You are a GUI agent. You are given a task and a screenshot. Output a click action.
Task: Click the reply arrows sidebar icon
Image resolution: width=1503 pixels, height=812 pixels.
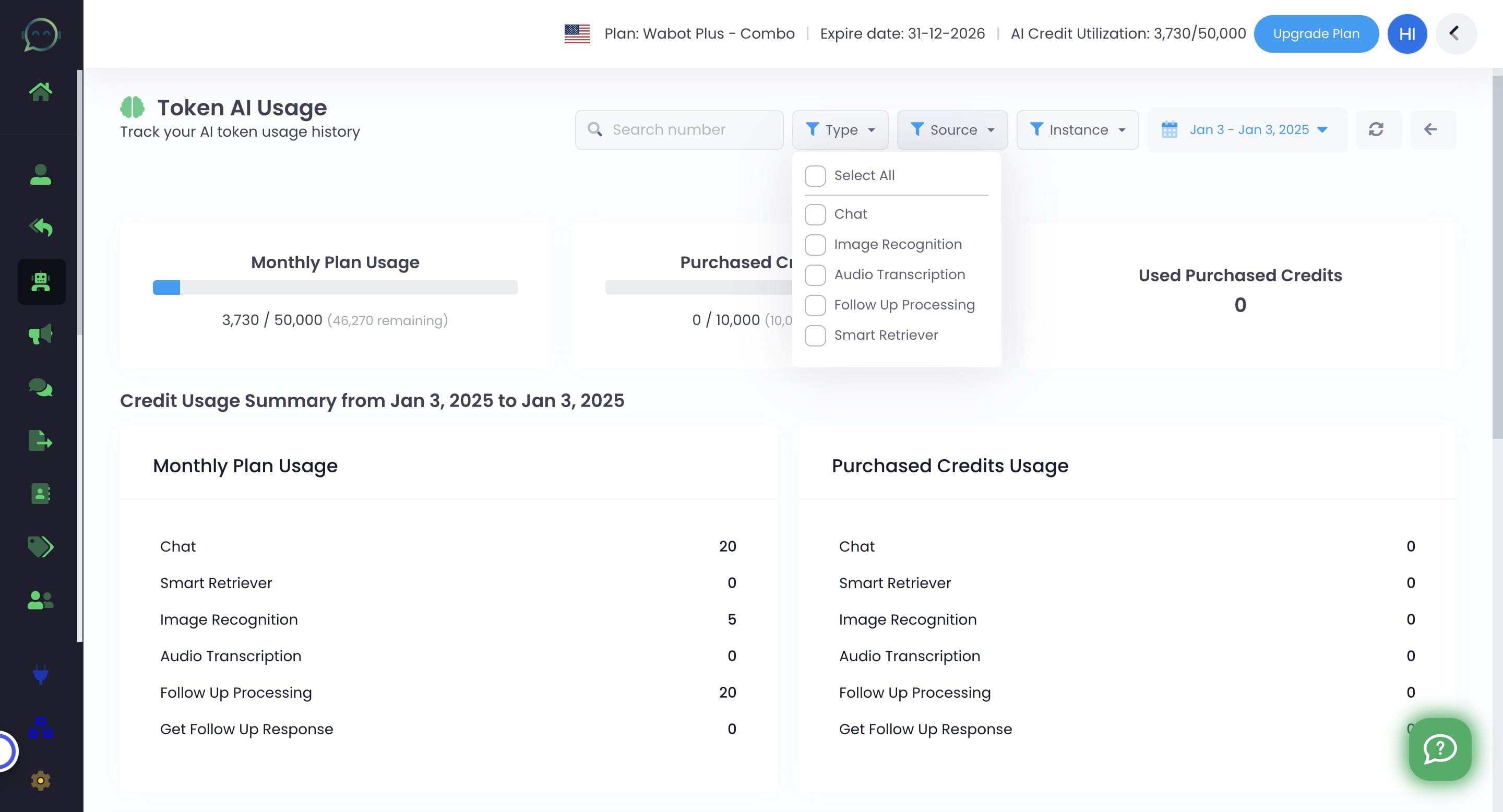(40, 227)
